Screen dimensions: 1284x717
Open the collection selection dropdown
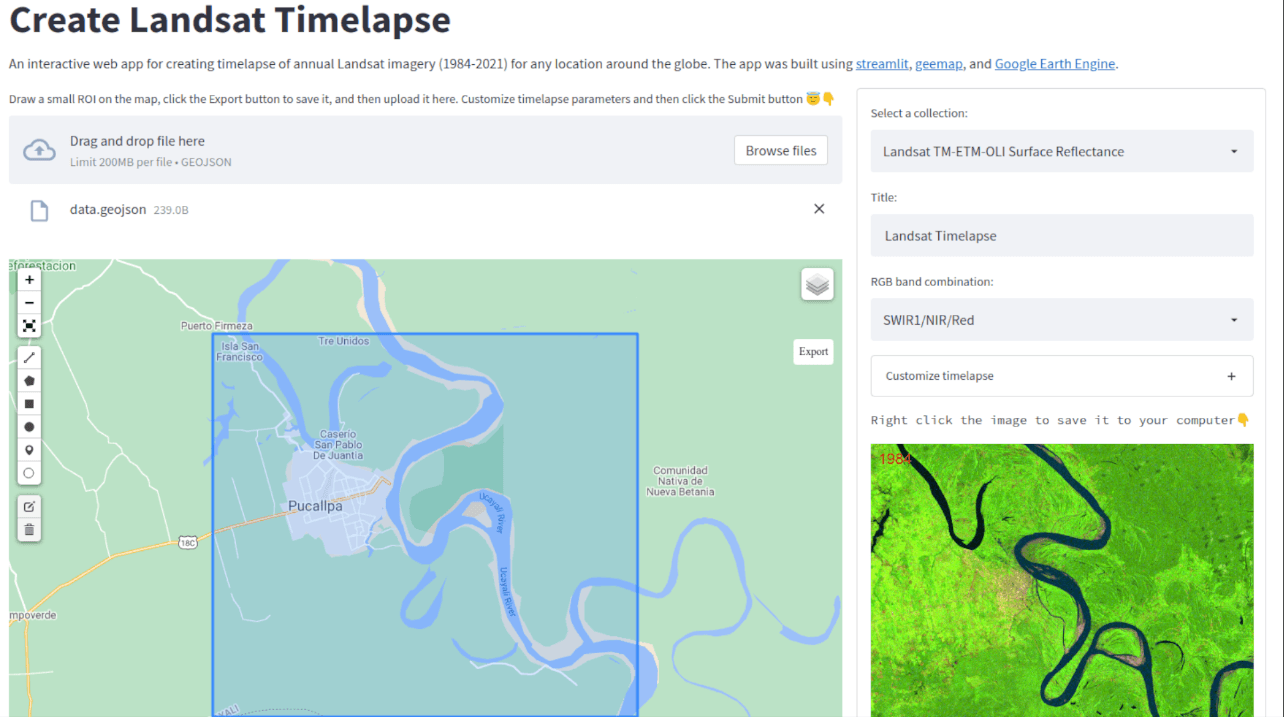click(x=1062, y=151)
